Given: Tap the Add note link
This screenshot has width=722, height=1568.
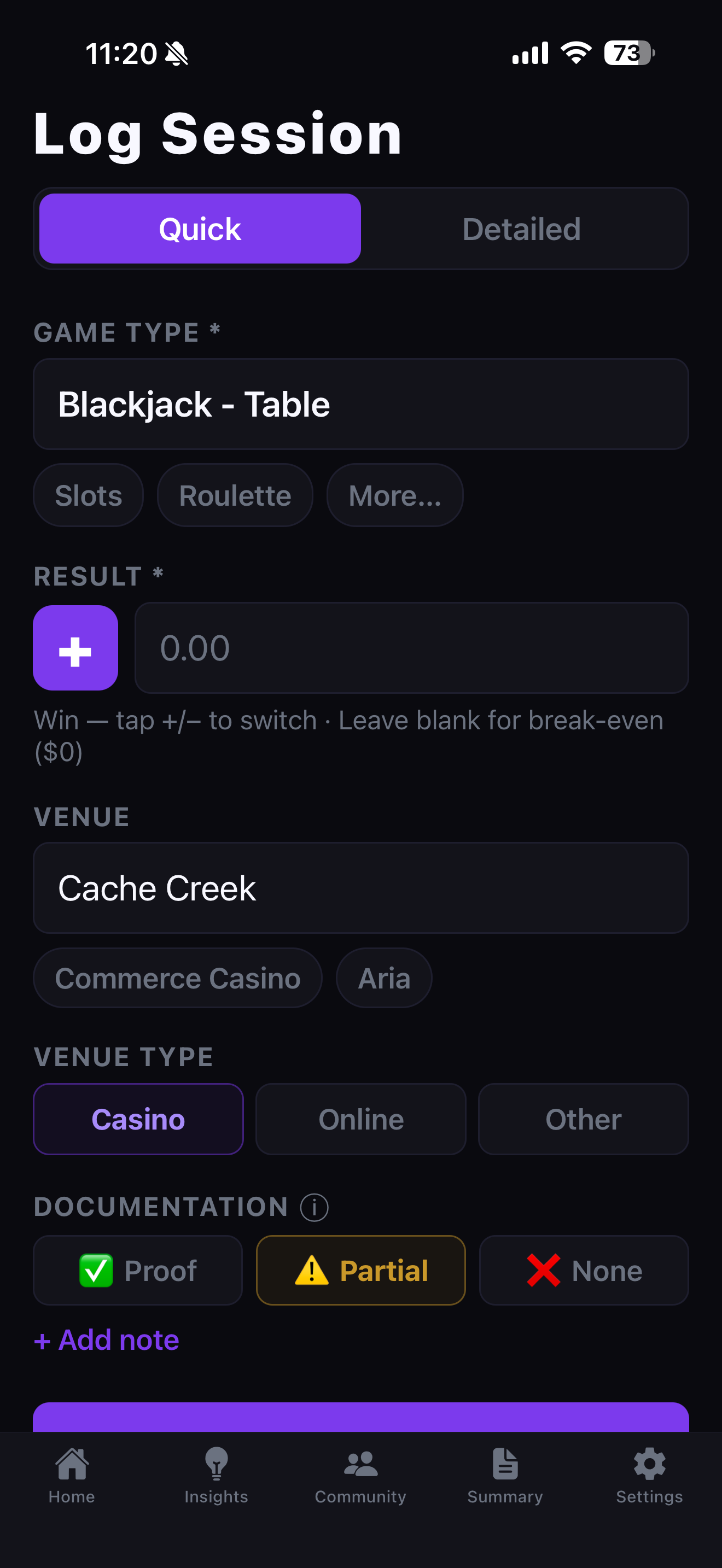Looking at the screenshot, I should pyautogui.click(x=107, y=1339).
